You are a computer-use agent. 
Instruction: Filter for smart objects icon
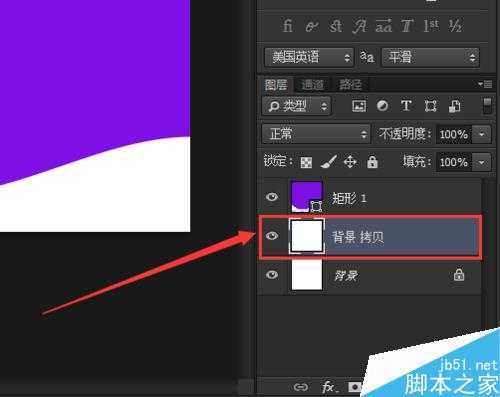tap(455, 106)
